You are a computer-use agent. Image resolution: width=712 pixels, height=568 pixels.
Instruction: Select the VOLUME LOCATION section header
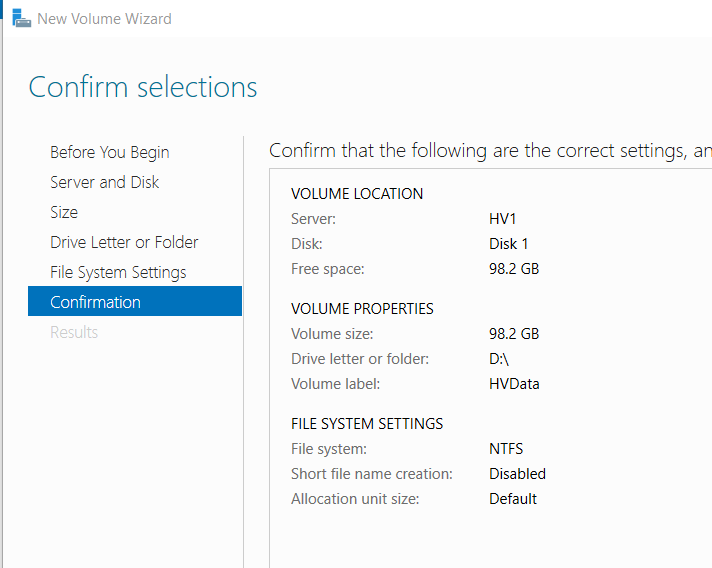(x=357, y=194)
